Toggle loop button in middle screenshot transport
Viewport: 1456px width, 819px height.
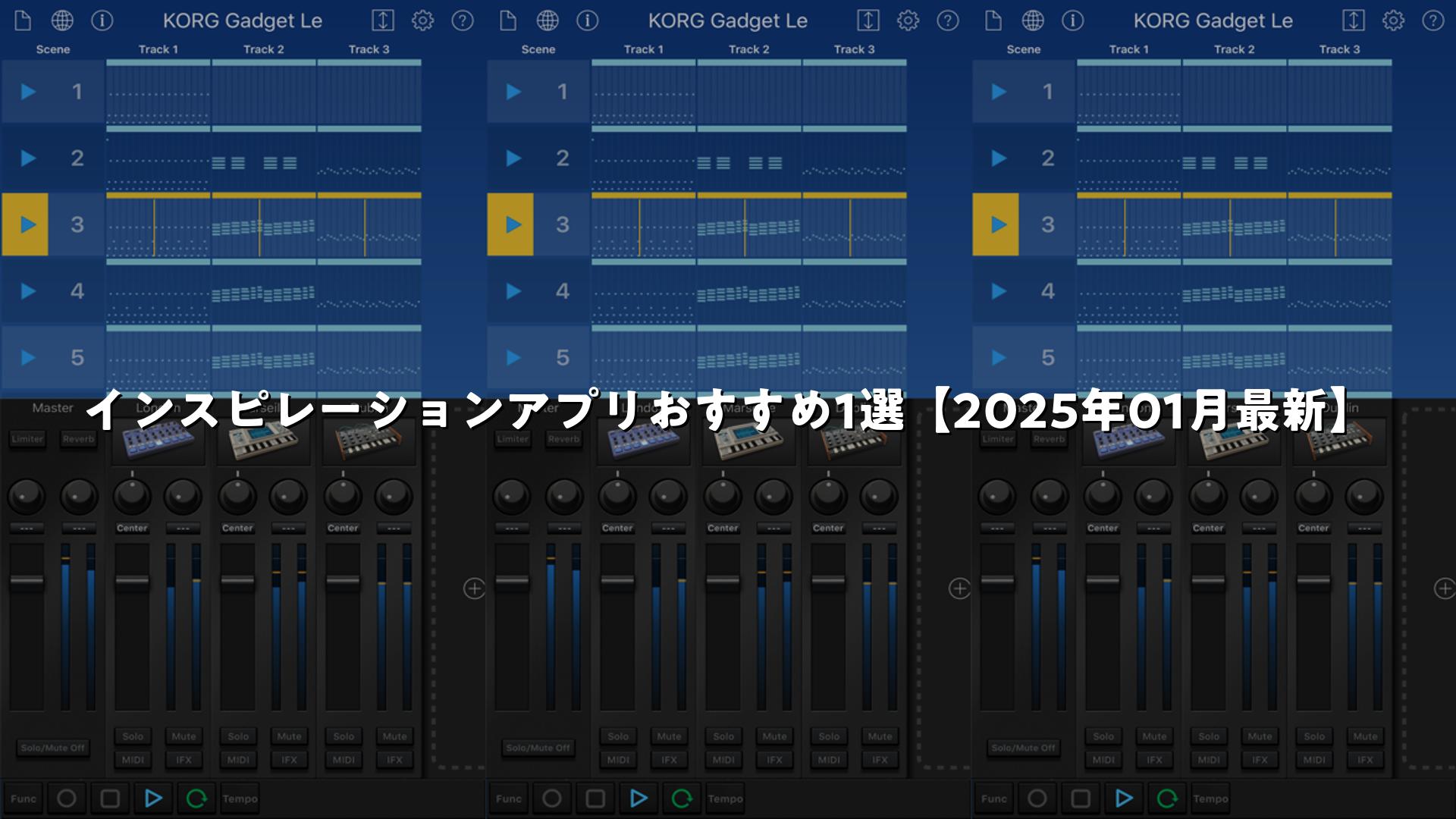(682, 799)
